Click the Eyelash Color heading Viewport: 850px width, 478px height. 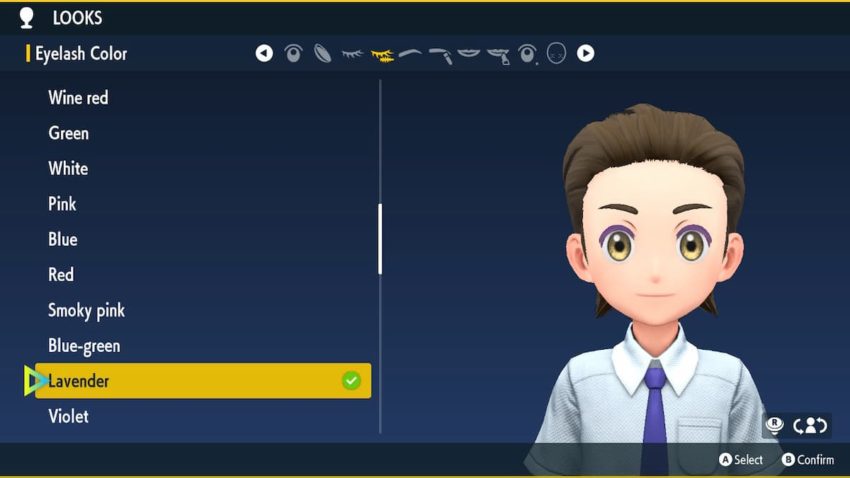coord(81,54)
